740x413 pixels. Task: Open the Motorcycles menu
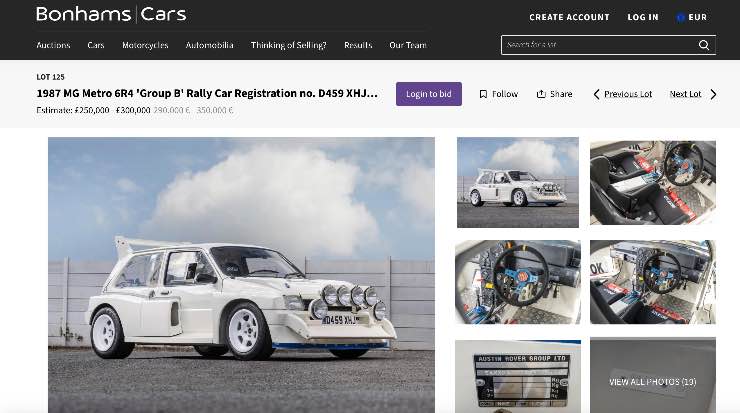[x=145, y=45]
